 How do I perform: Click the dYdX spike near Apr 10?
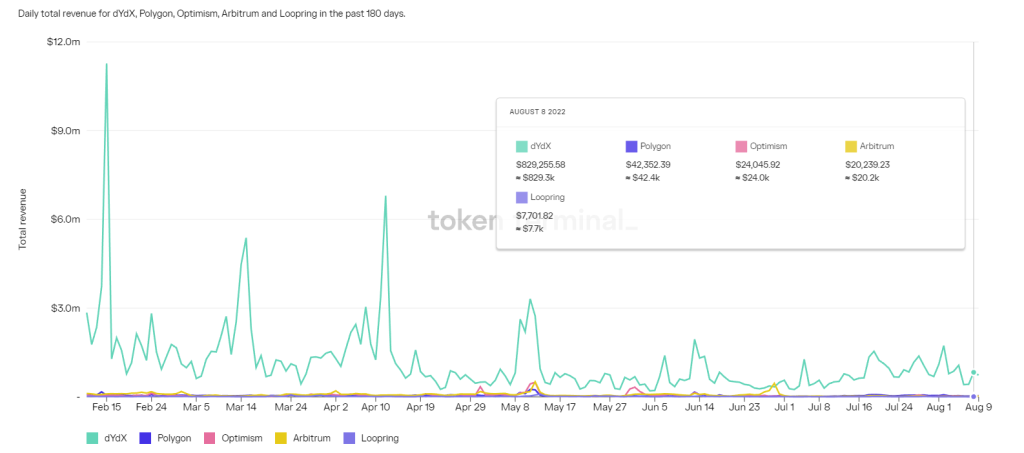pos(385,196)
